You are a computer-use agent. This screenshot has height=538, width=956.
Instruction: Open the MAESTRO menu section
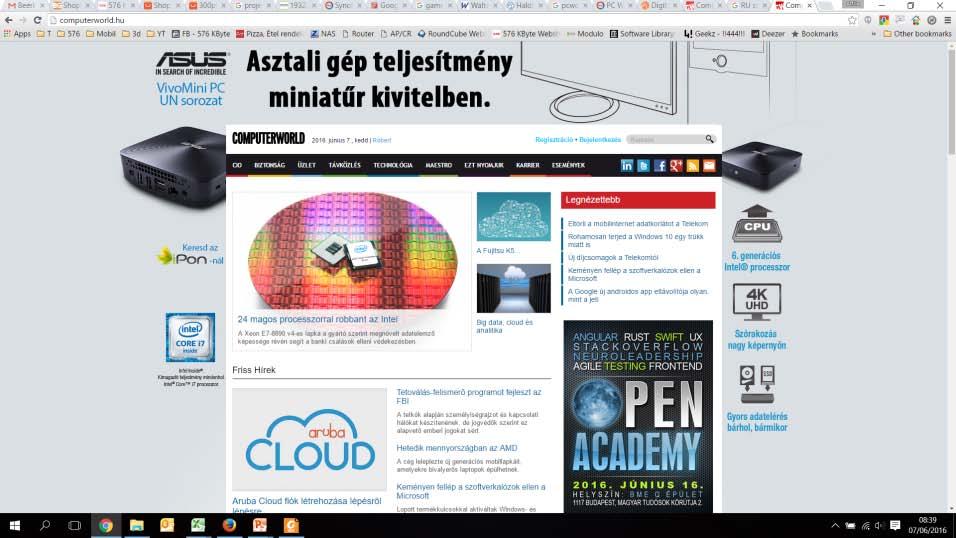(438, 165)
